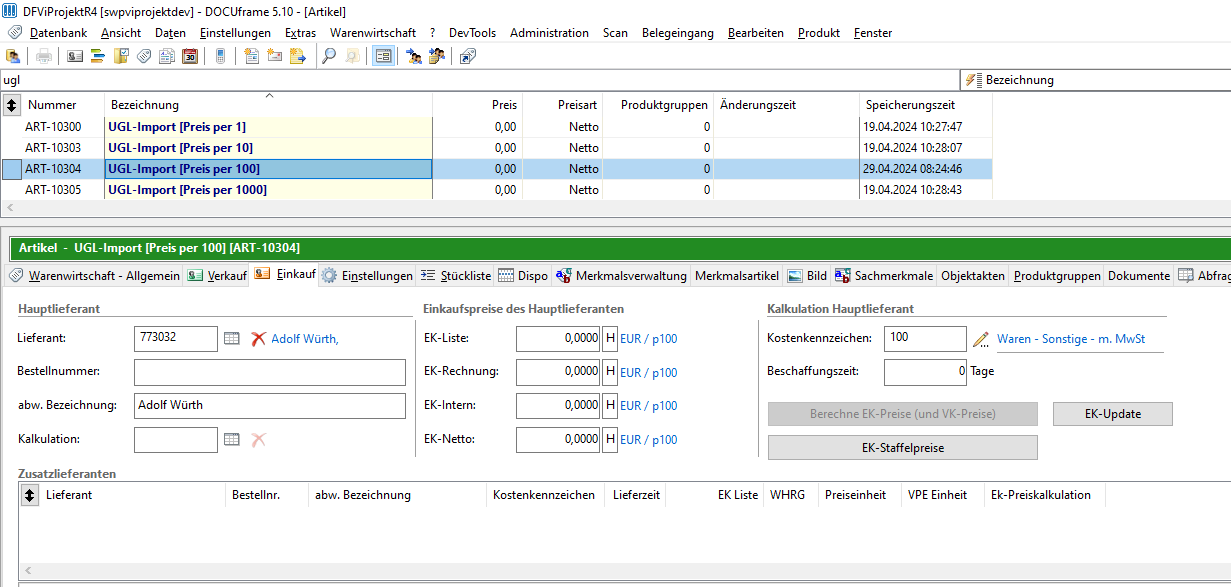Click the folder with checklist toolbar icon

(121, 56)
